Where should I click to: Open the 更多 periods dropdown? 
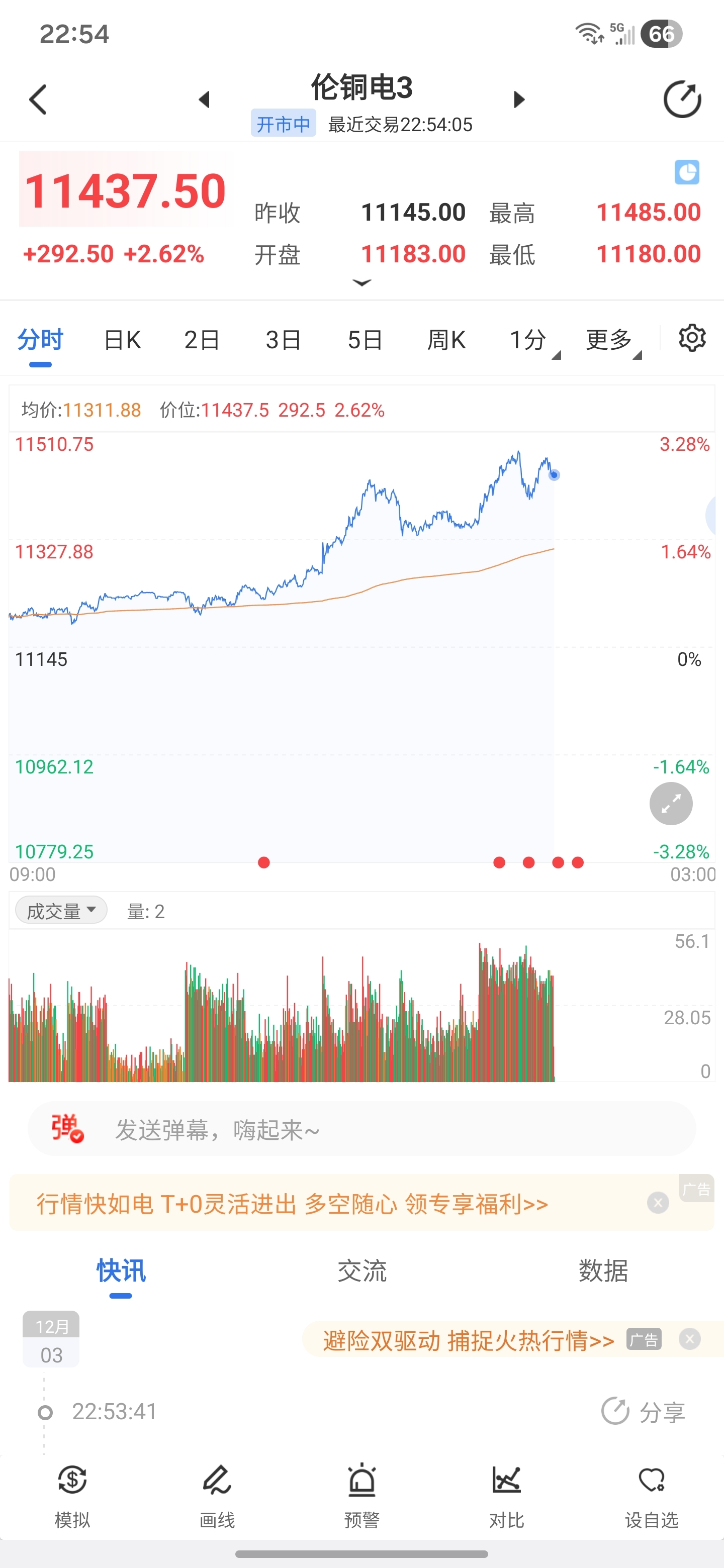pos(612,340)
